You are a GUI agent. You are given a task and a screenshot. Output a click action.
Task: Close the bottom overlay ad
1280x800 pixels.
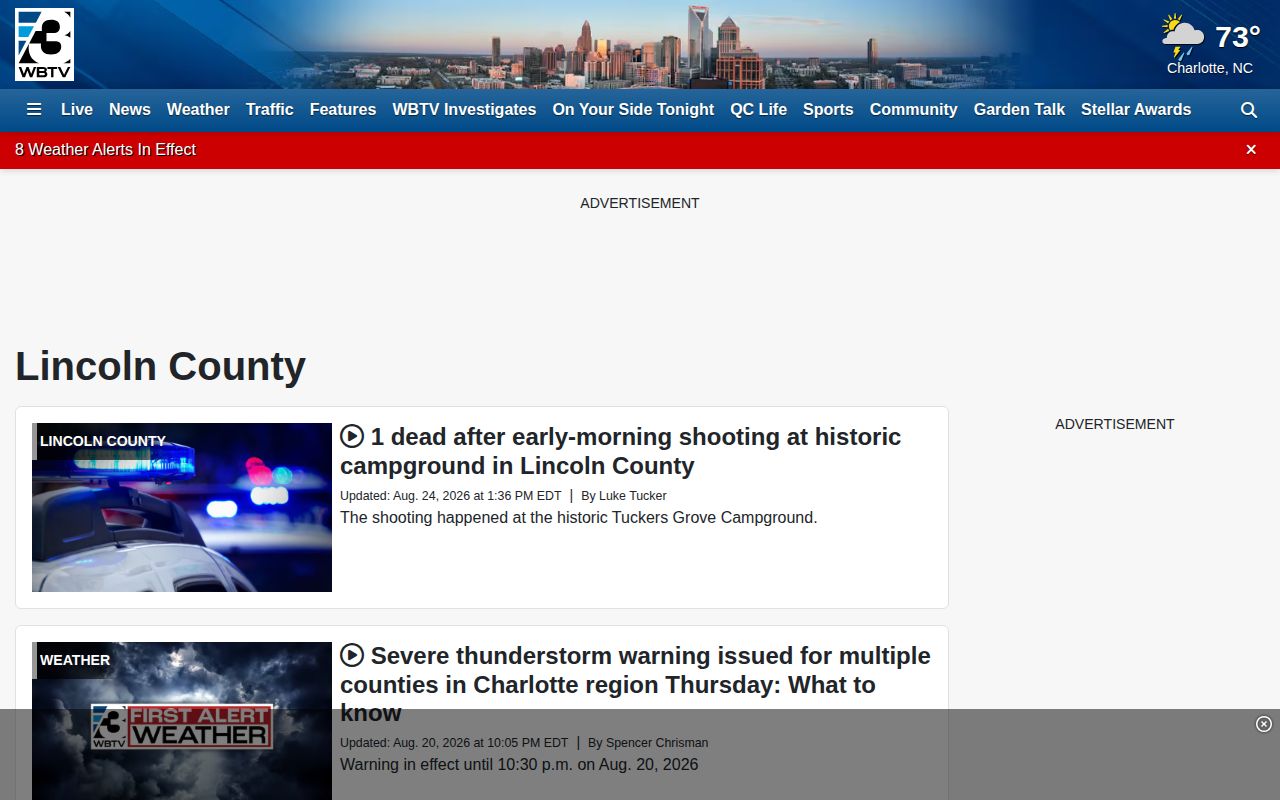point(1264,724)
